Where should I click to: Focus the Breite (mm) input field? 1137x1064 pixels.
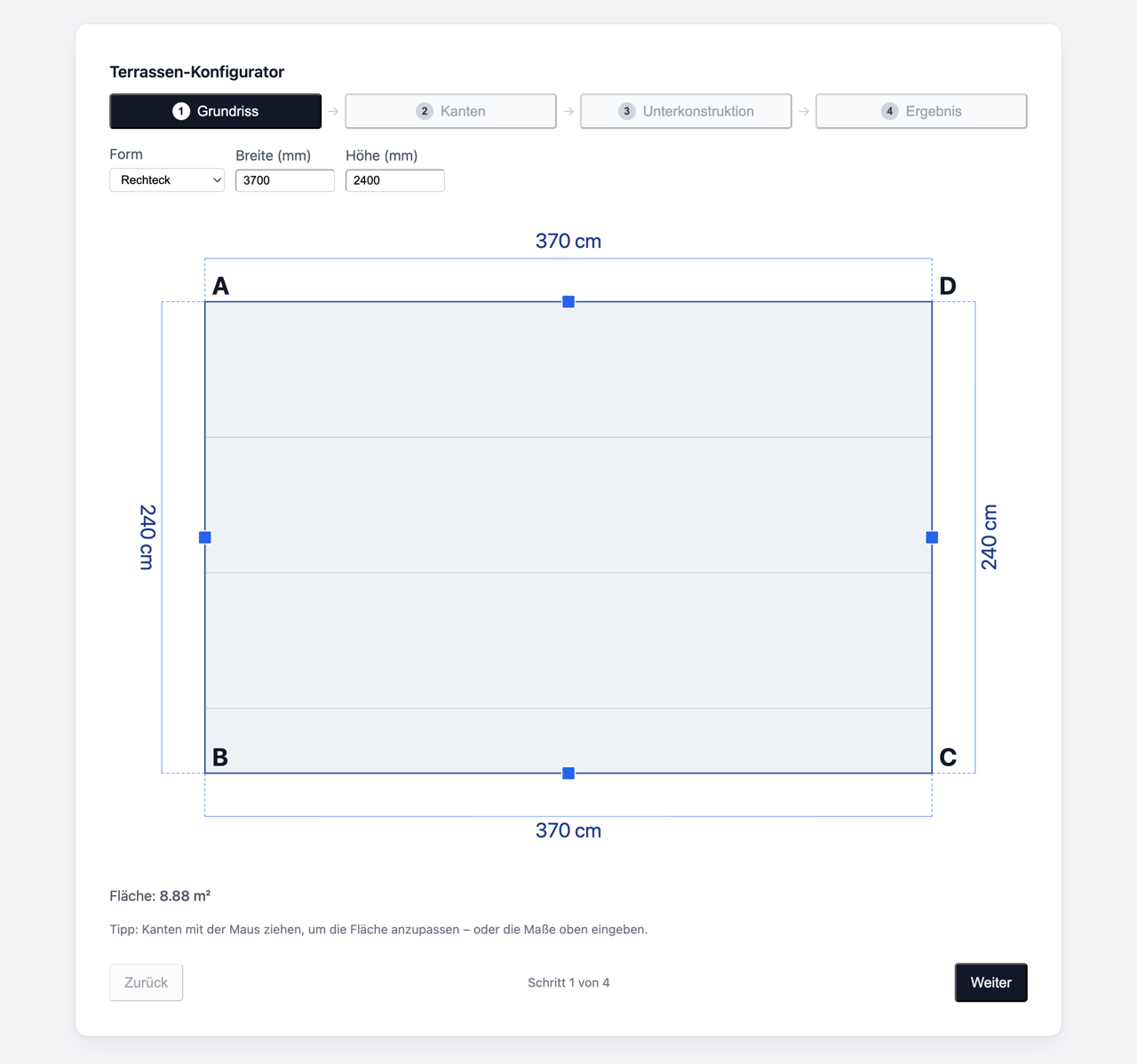point(285,180)
